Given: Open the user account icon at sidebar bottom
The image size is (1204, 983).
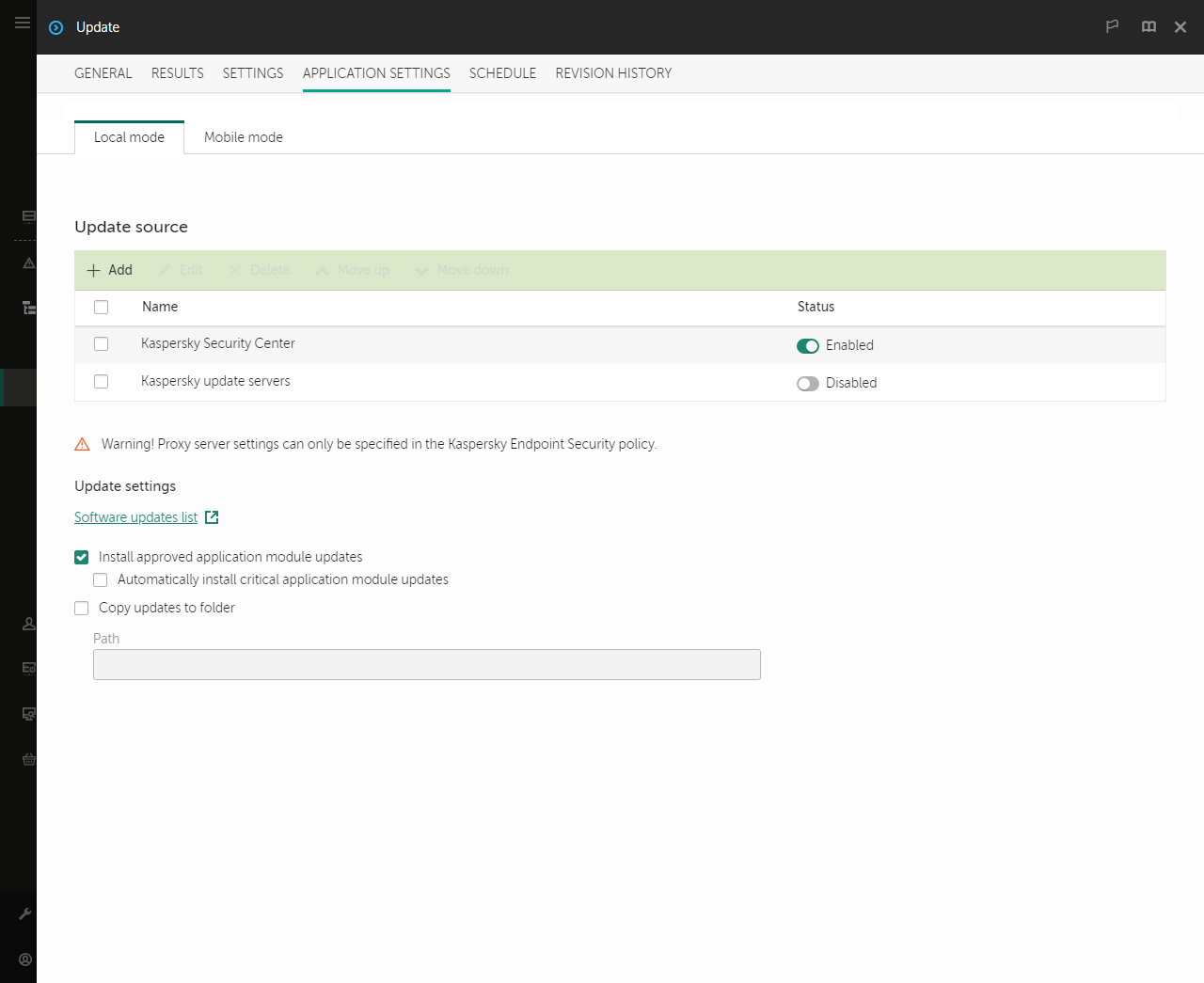Looking at the screenshot, I should click(24, 959).
